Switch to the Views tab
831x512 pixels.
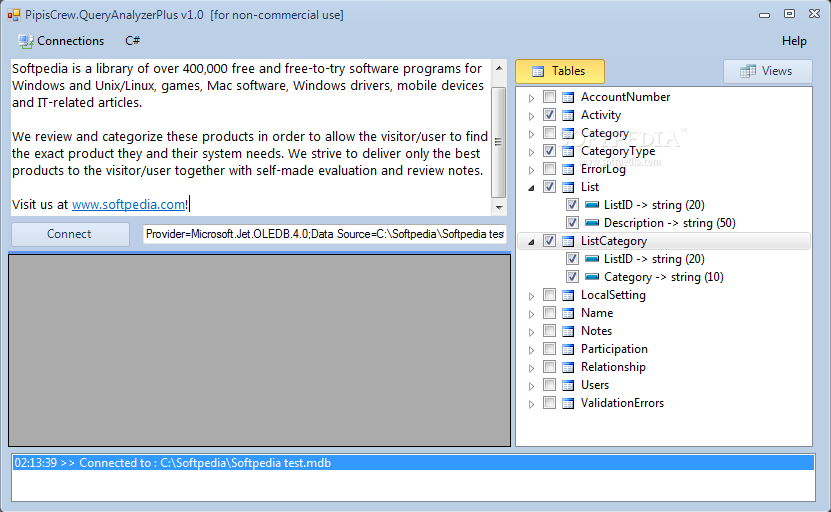(x=767, y=71)
